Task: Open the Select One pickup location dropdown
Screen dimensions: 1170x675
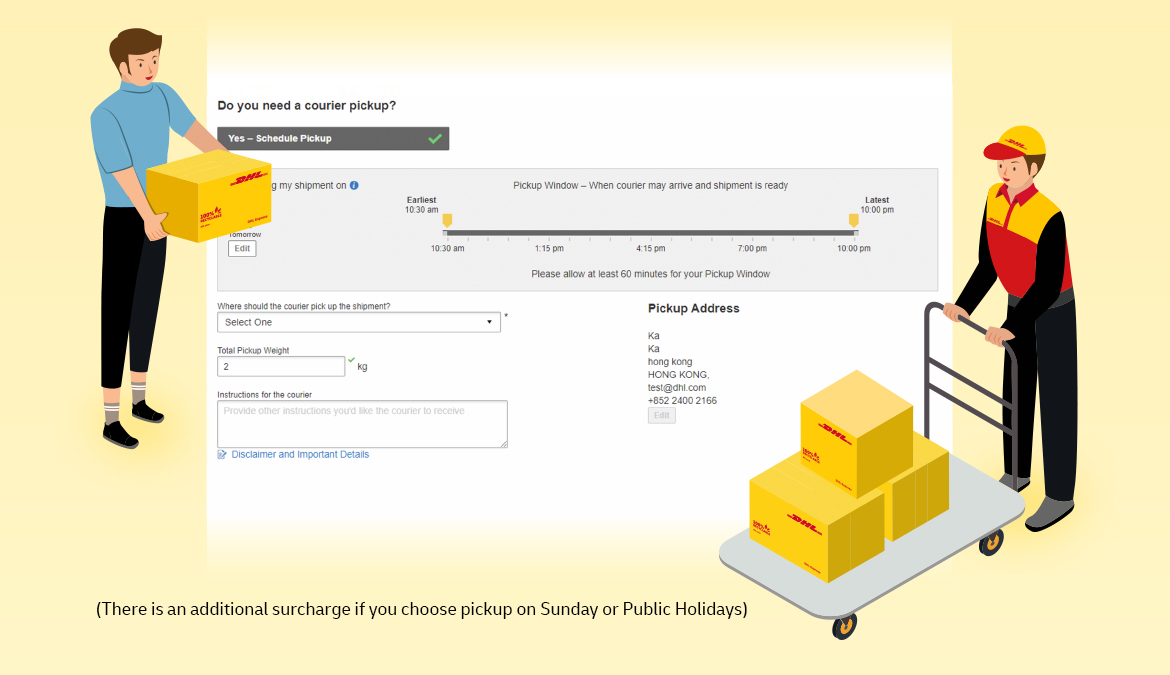Action: pyautogui.click(x=359, y=322)
